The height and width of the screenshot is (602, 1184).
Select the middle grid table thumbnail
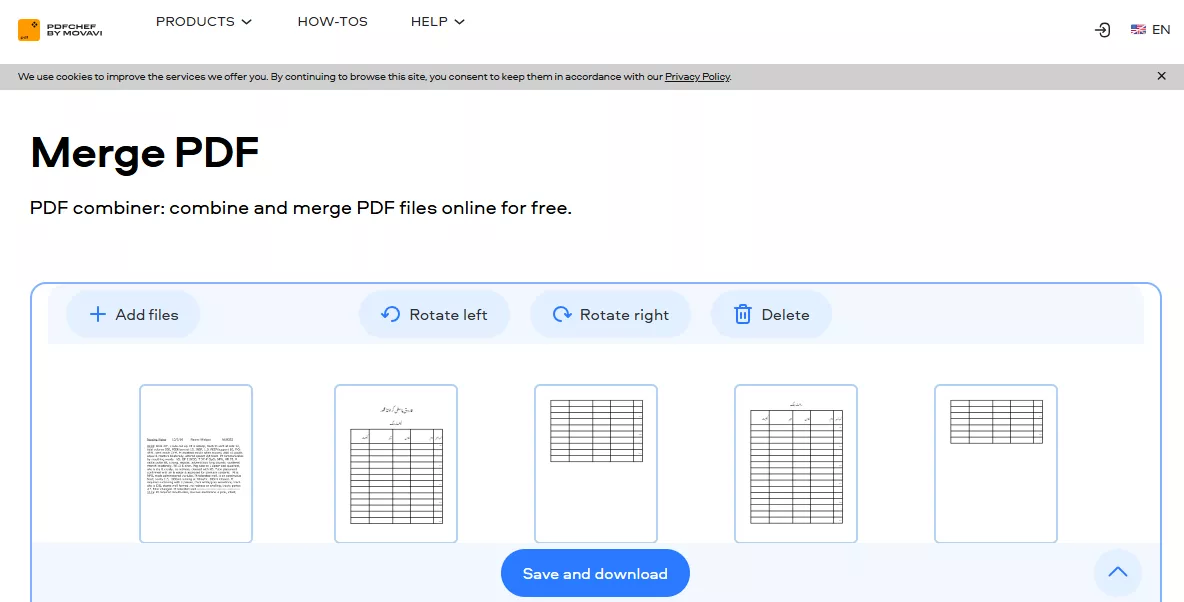pos(595,463)
